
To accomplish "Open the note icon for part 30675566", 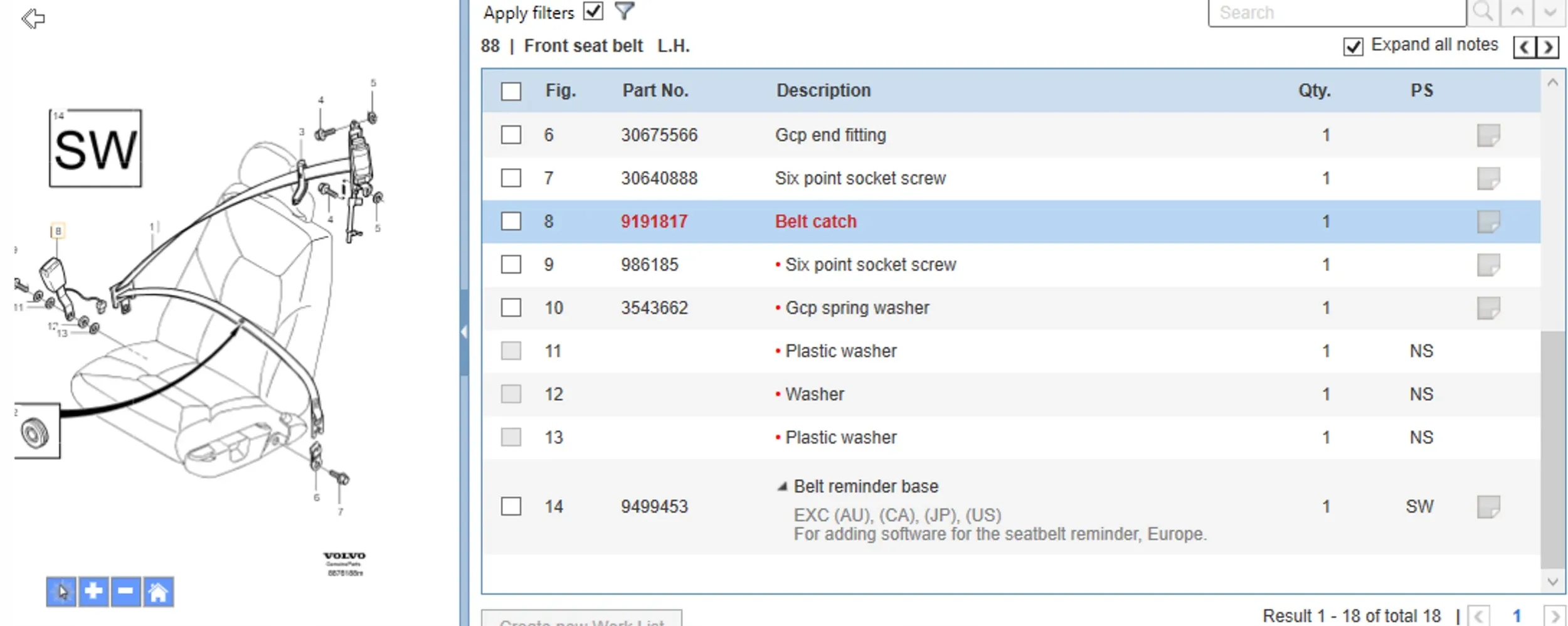I will coord(1488,135).
